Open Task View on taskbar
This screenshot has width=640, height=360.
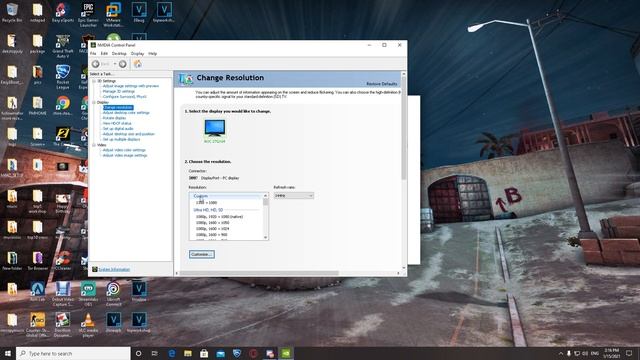point(154,353)
